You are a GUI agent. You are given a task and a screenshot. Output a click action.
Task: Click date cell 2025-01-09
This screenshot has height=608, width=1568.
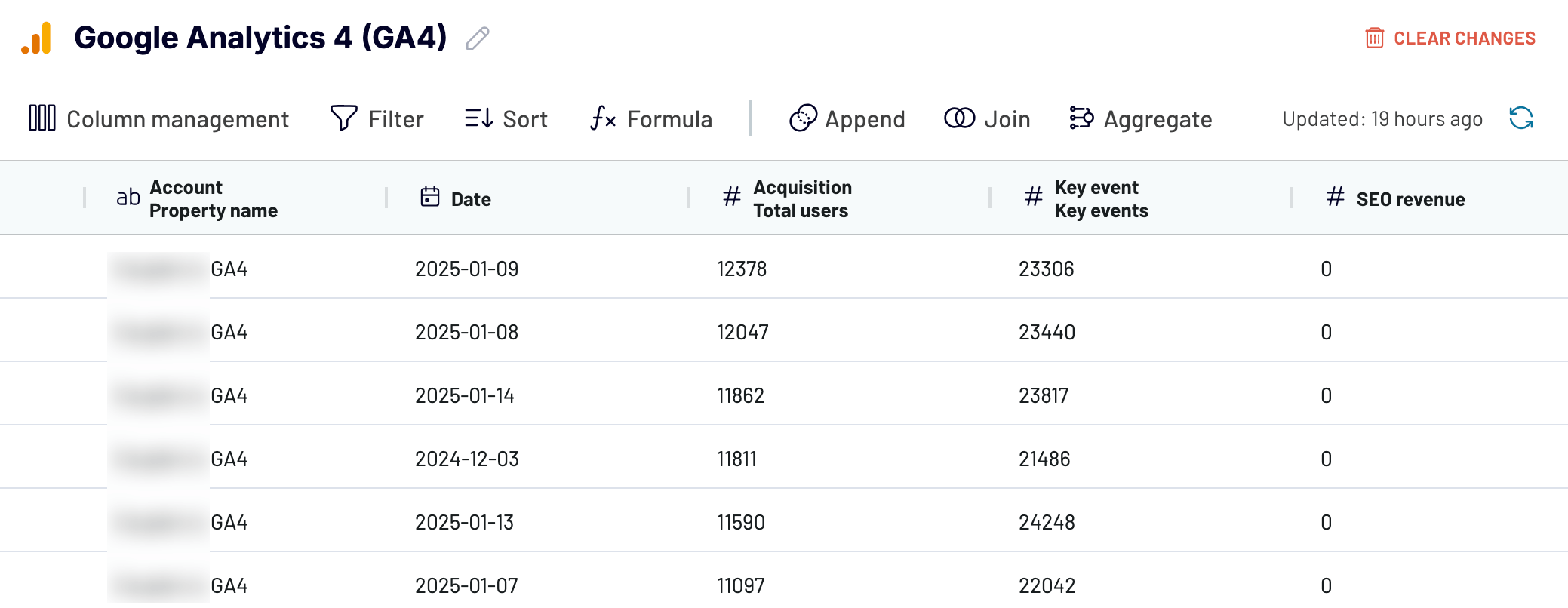click(466, 269)
